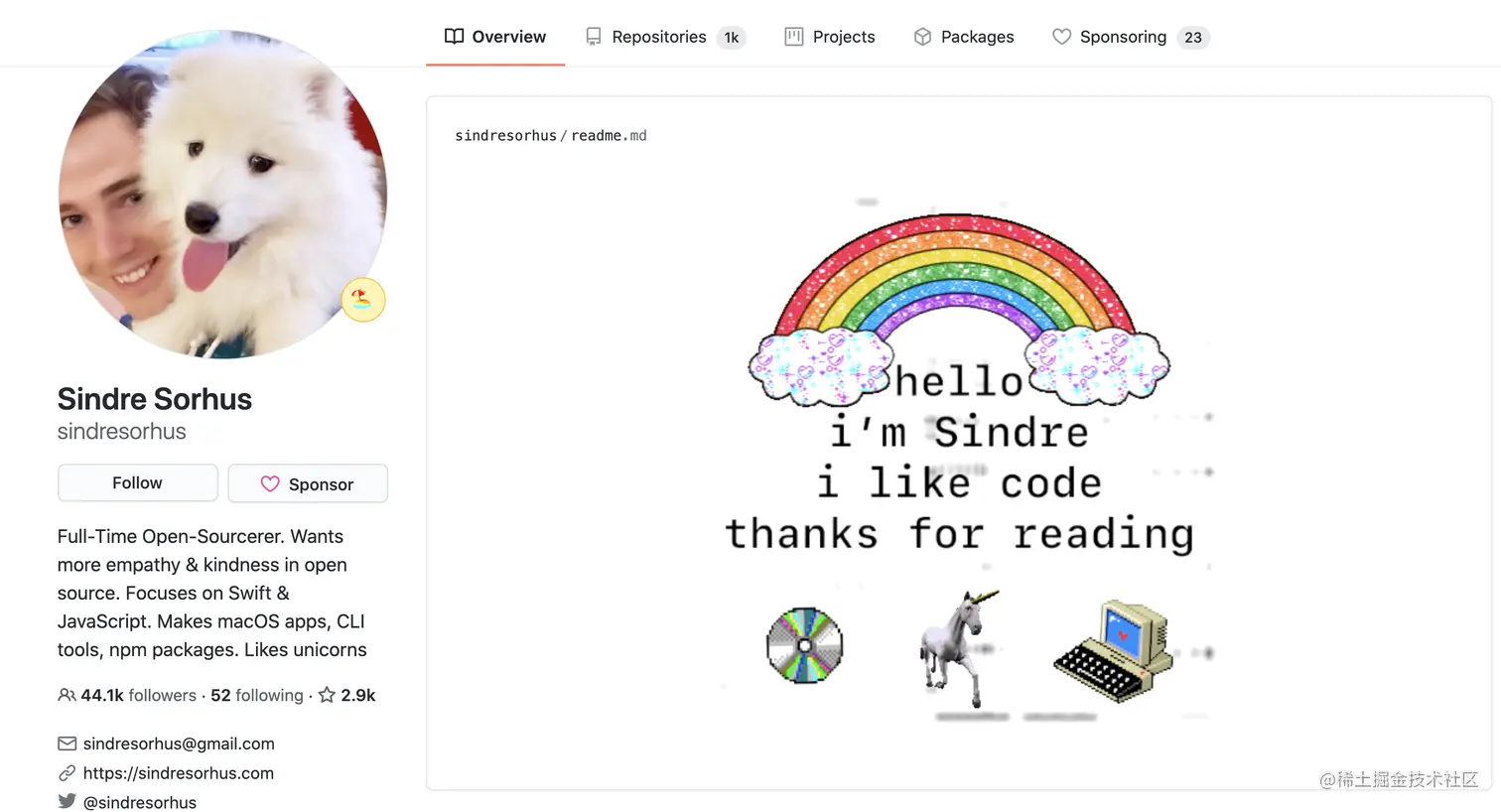Click the Overview book icon
Image resolution: width=1501 pixels, height=812 pixels.
pos(454,37)
